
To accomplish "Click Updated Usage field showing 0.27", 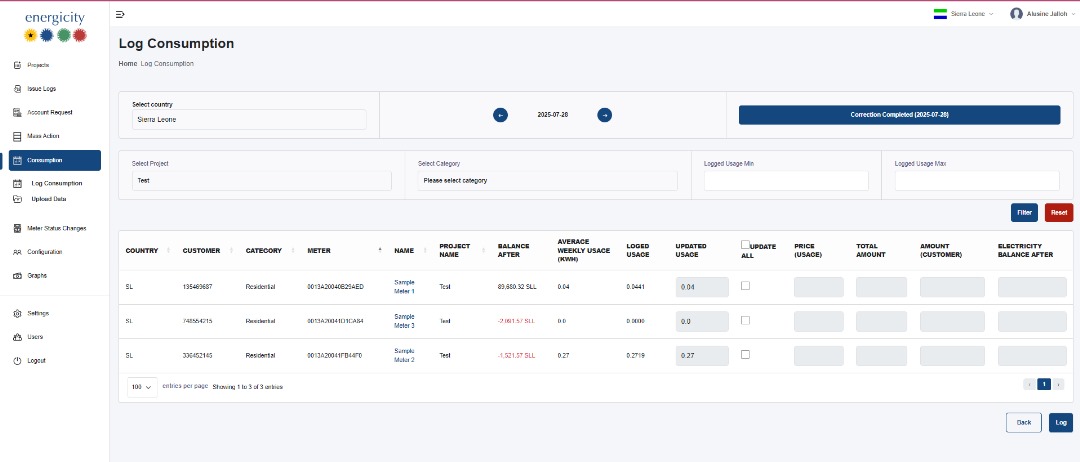I will pyautogui.click(x=702, y=356).
